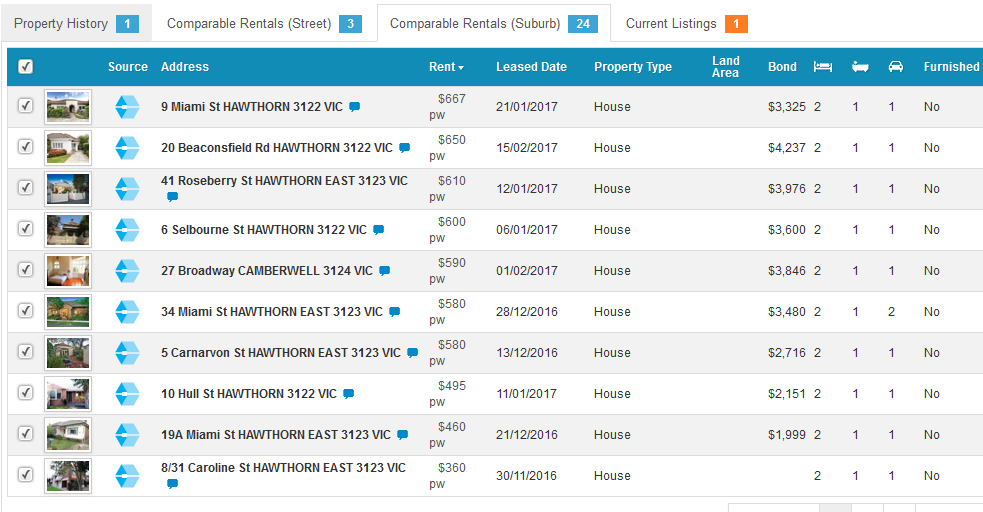The height and width of the screenshot is (512, 983).
Task: Open 41 Roseberry St Hawthorn East address link
Action: point(284,181)
